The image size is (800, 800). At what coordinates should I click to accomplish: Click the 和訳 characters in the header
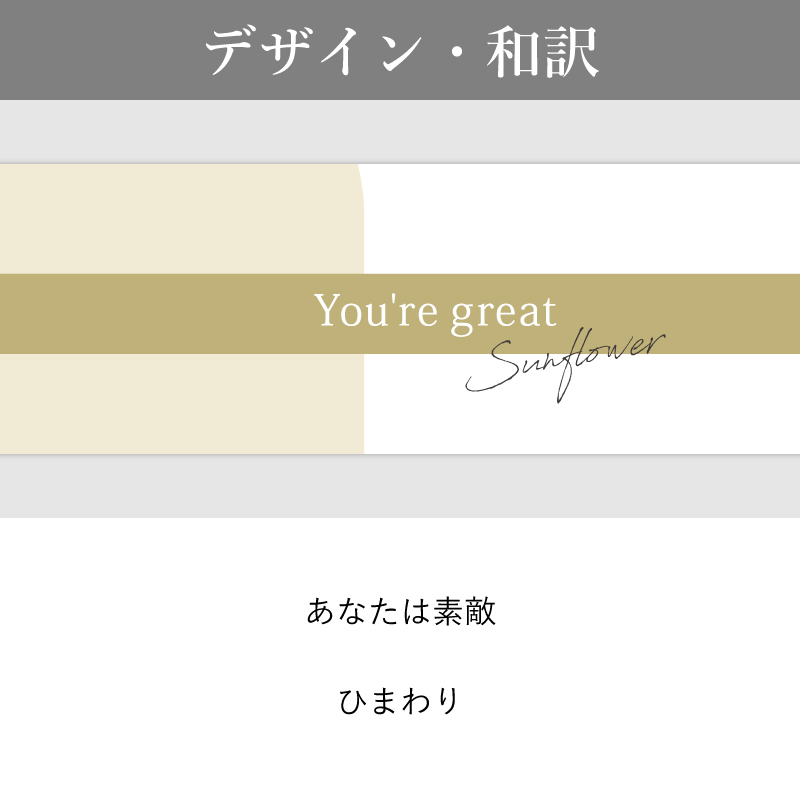point(543,51)
